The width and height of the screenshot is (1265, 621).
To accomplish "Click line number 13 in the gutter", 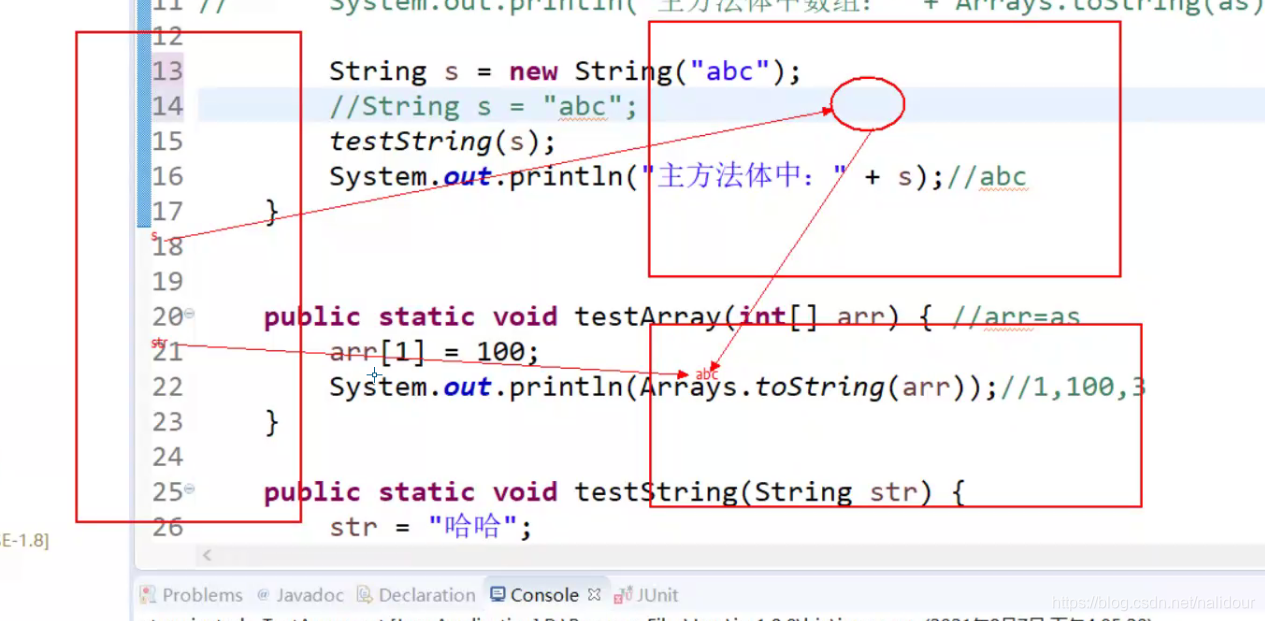I will pyautogui.click(x=167, y=71).
